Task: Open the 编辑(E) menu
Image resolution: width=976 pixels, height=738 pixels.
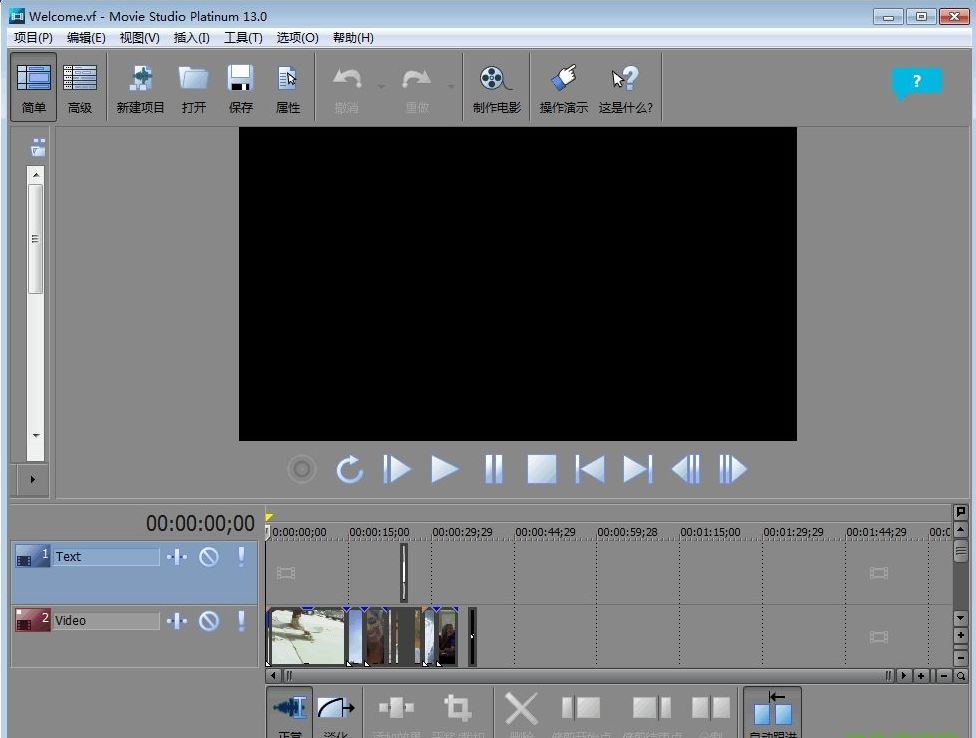Action: pos(86,38)
